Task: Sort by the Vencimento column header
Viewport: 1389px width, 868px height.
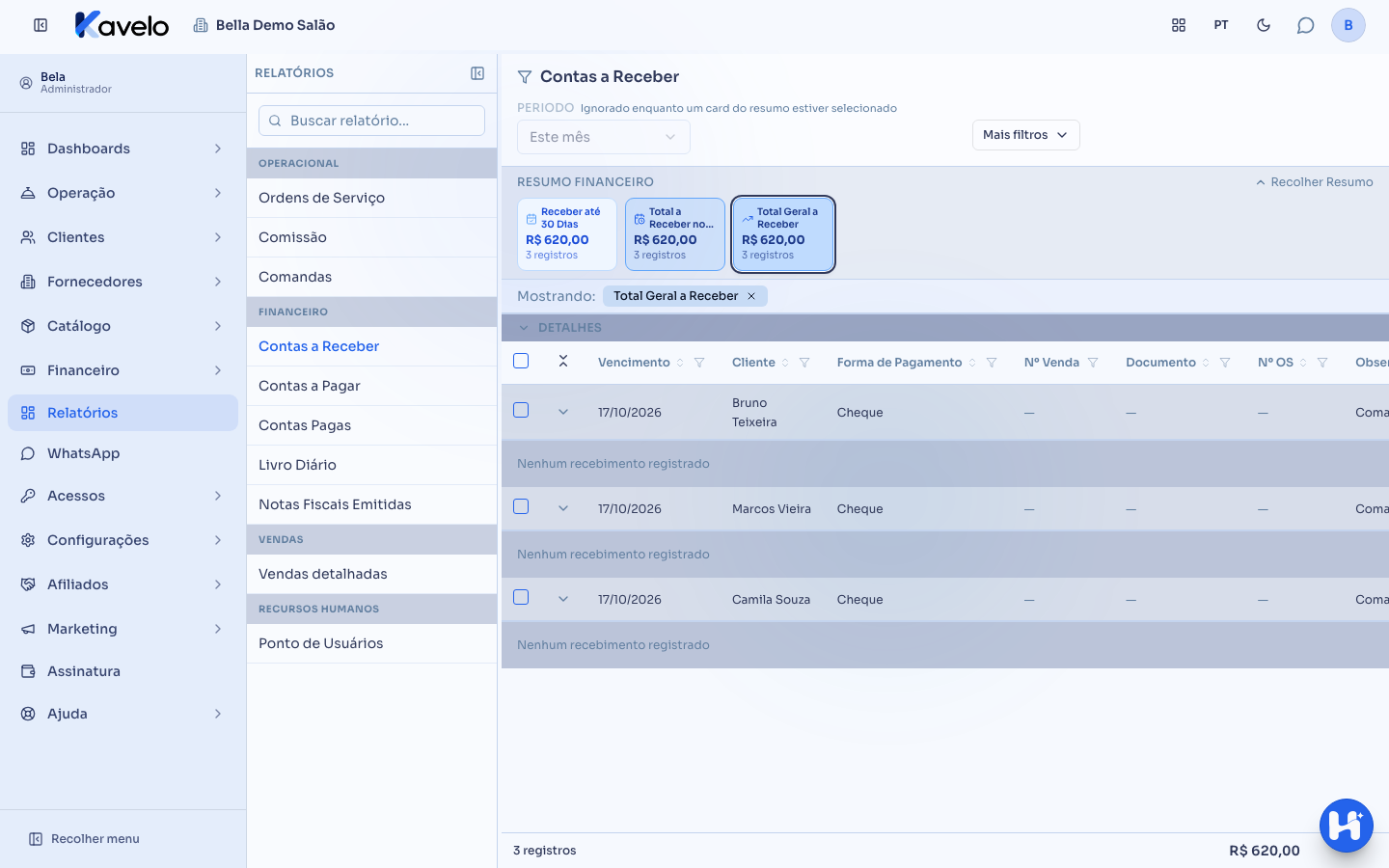Action: click(x=640, y=363)
